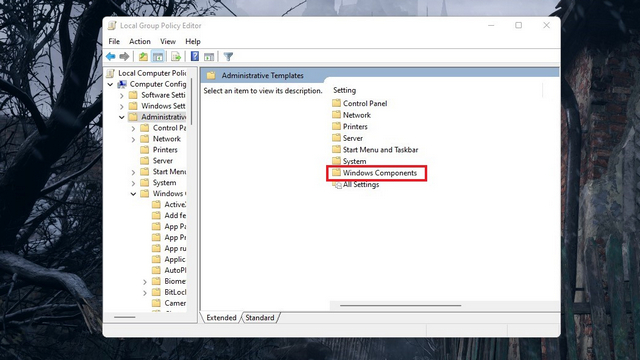
Task: Collapse the Windows Components tree node
Action: pyautogui.click(x=133, y=194)
